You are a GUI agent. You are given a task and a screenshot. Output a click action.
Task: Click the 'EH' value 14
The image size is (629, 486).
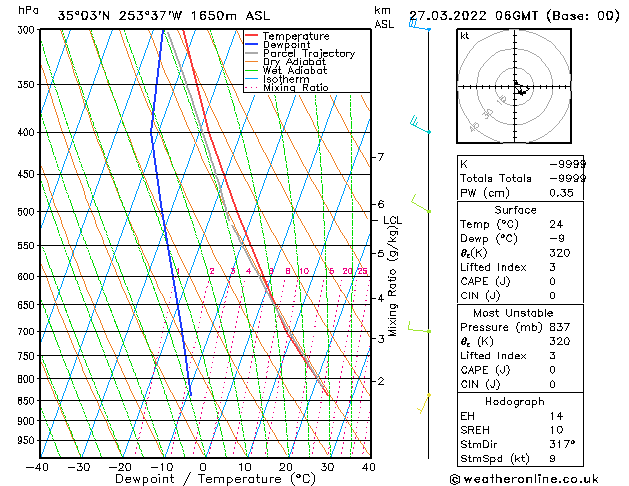(x=556, y=416)
